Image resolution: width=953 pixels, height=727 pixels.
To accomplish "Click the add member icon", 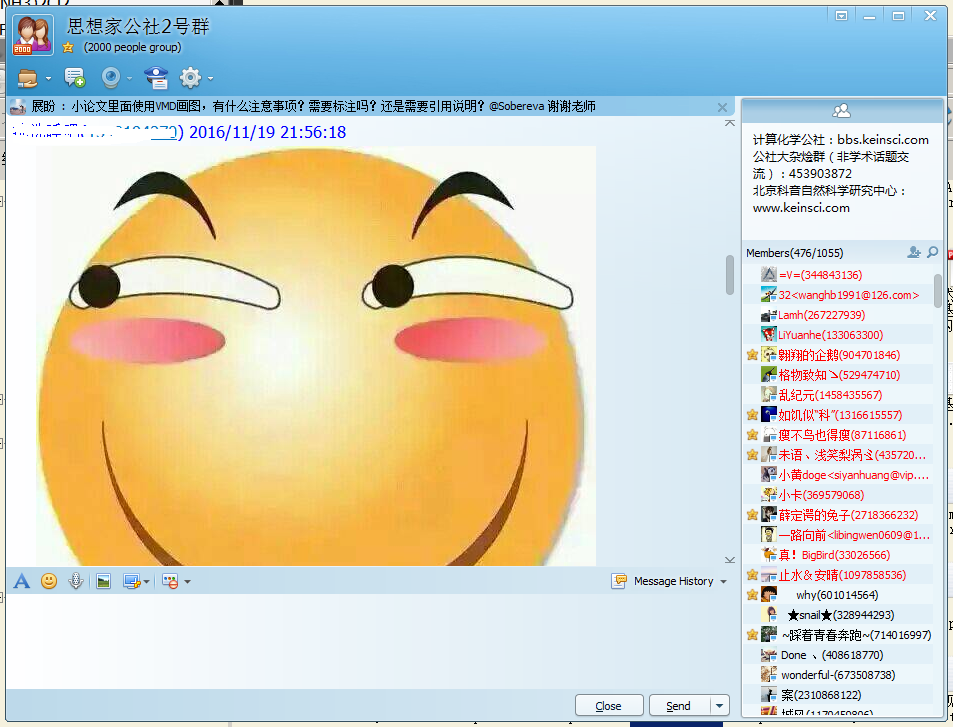I will point(913,252).
